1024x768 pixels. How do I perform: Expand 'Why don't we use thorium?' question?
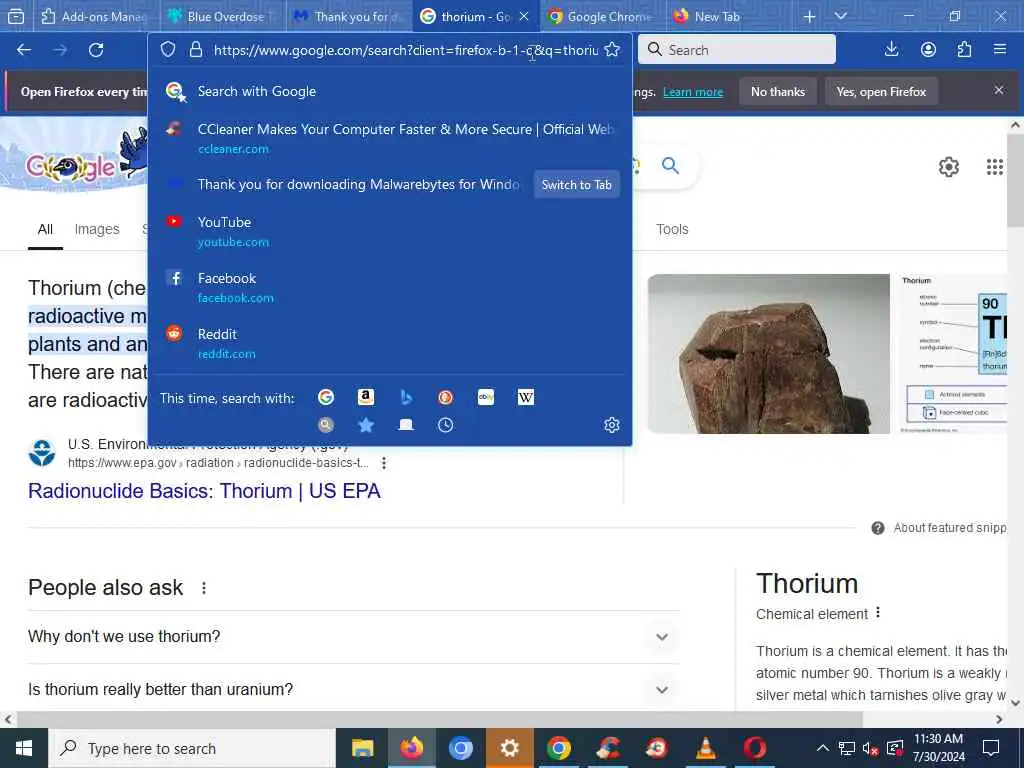coord(354,637)
